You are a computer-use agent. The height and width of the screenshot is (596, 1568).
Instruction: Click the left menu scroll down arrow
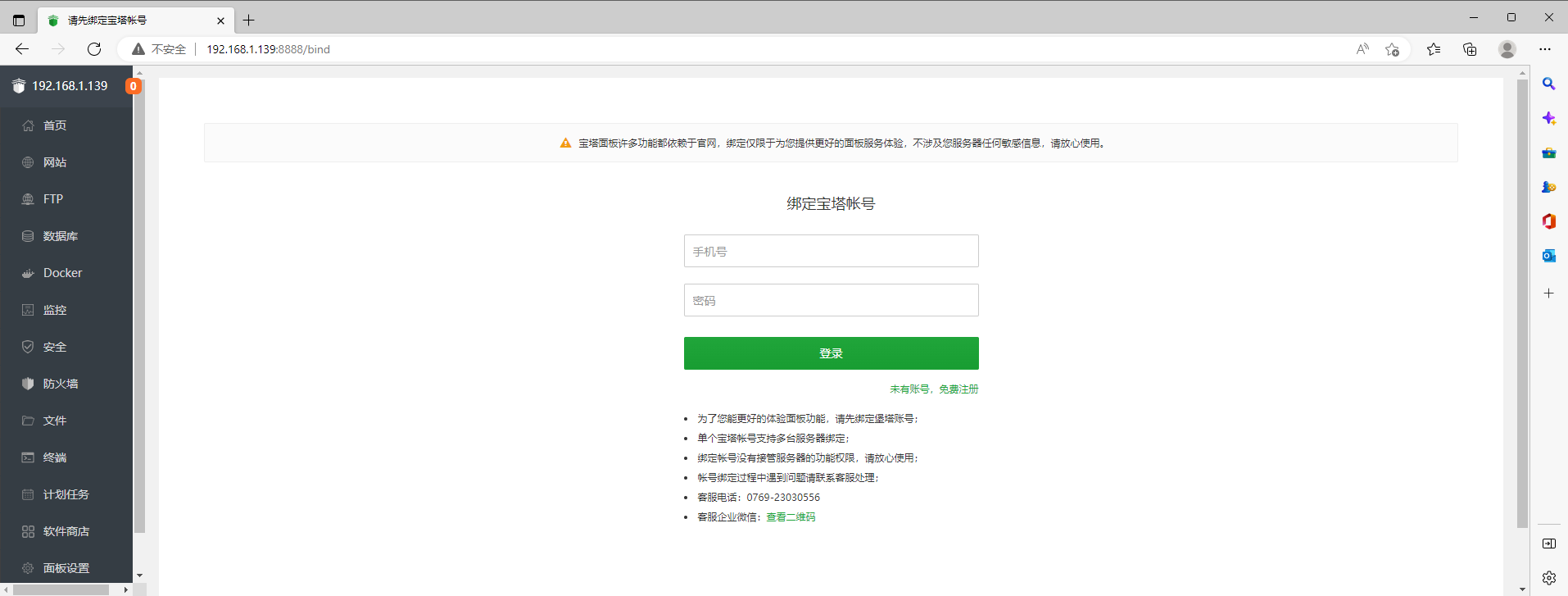click(139, 576)
